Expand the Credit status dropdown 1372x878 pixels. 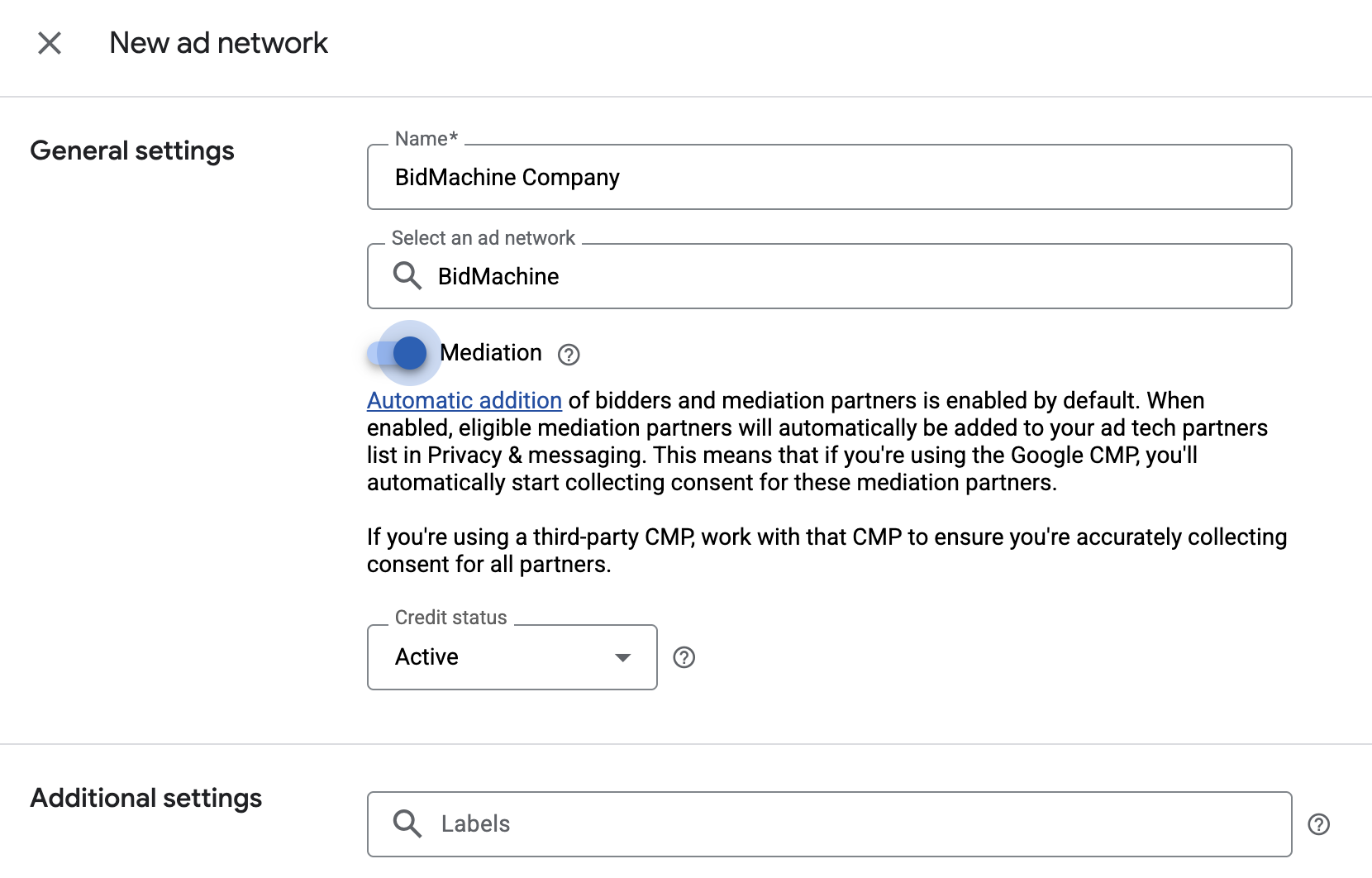[512, 657]
